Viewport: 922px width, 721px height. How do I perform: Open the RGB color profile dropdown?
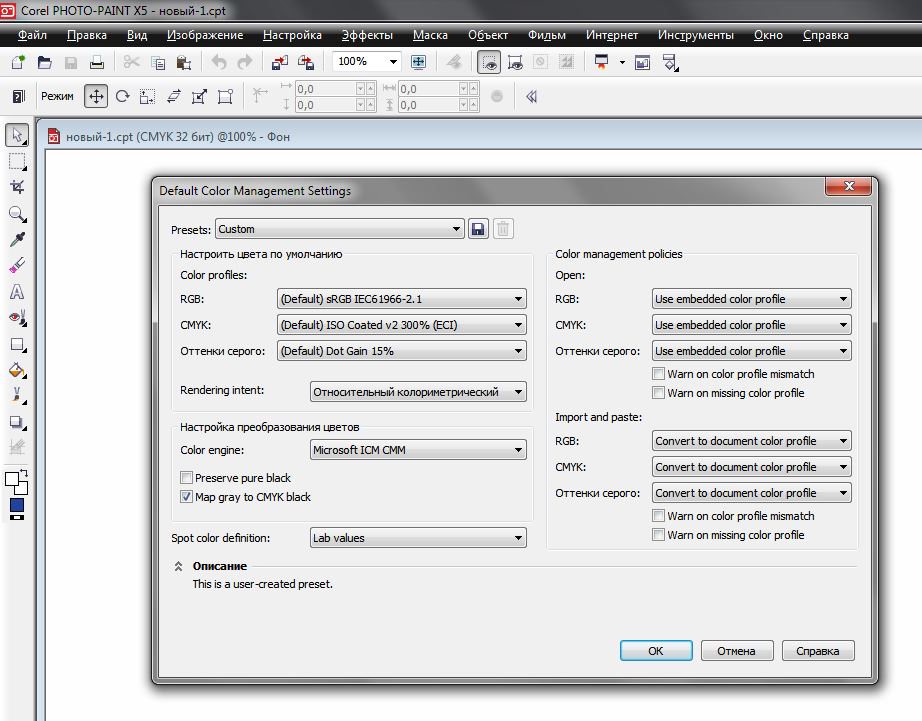(402, 299)
